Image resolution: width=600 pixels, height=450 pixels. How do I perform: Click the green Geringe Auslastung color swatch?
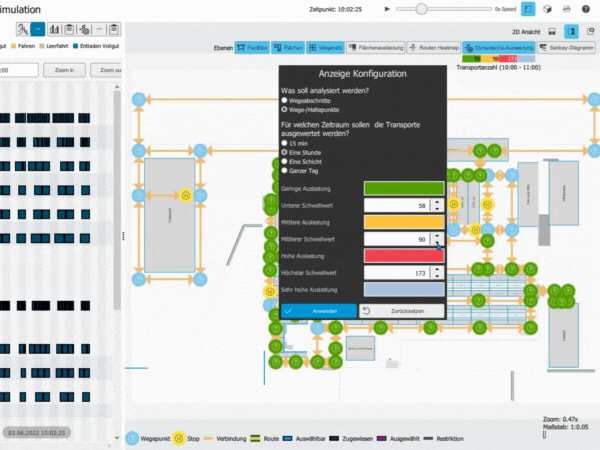[x=404, y=187]
